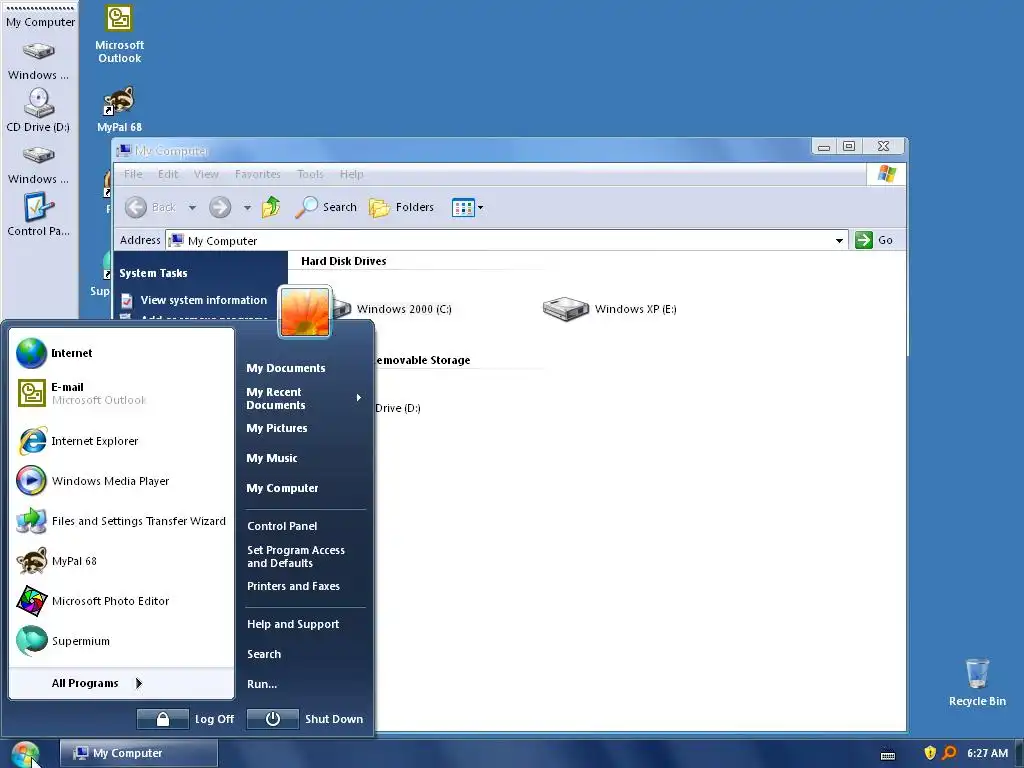Screen dimensions: 1024x768
Task: Open Help and Support
Action: pos(293,624)
